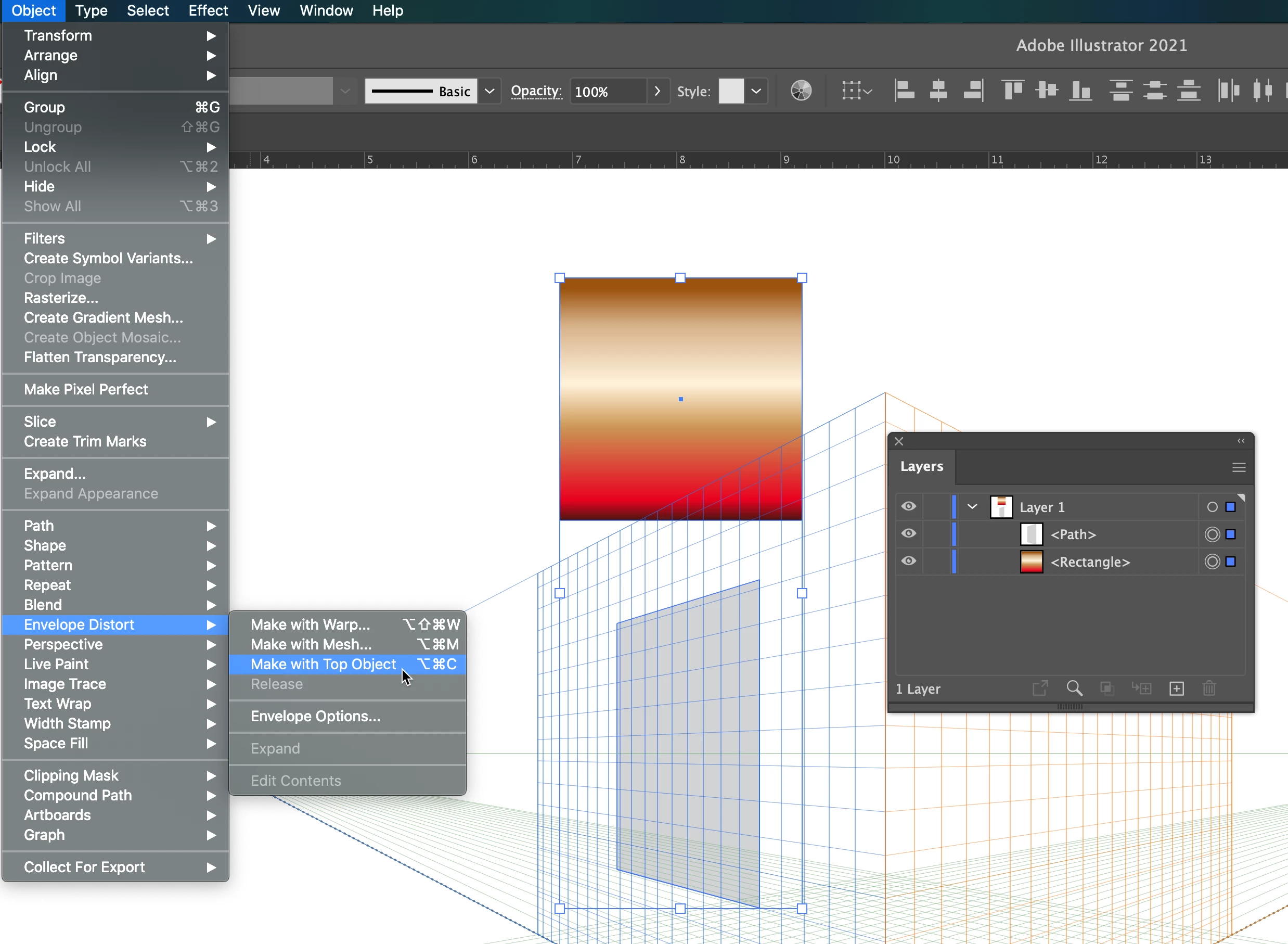Click Horizontal Align Left icon
Screen dimensions: 1288x944
pyautogui.click(x=904, y=91)
